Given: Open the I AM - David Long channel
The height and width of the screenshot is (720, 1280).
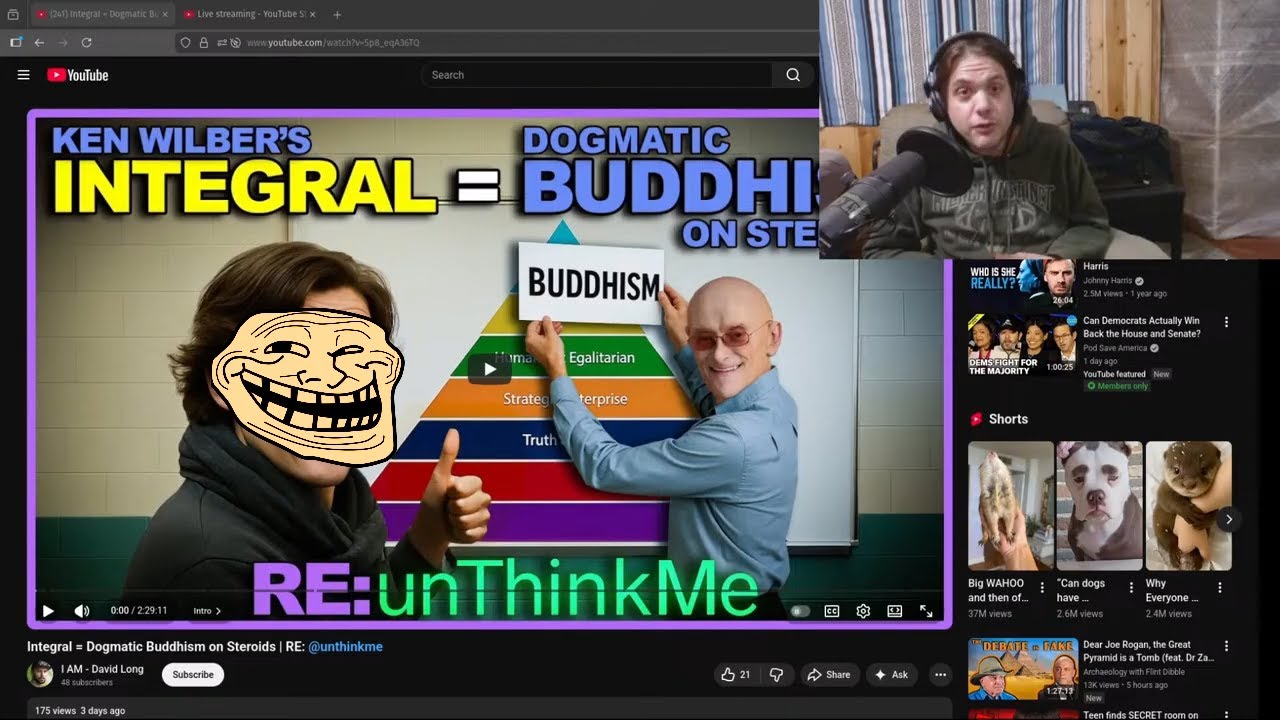Looking at the screenshot, I should click(102, 669).
